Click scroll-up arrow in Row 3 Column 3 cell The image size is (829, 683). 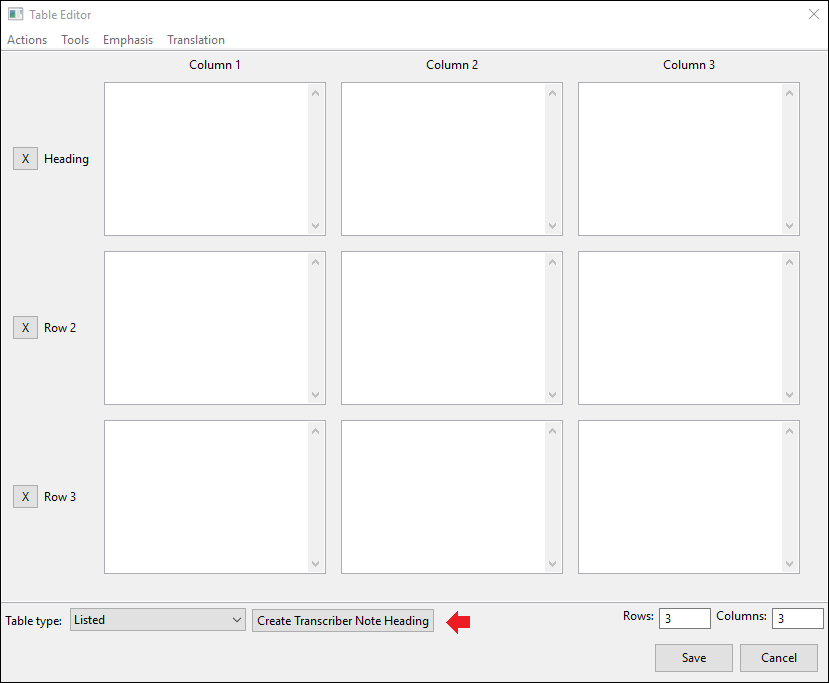click(x=789, y=431)
